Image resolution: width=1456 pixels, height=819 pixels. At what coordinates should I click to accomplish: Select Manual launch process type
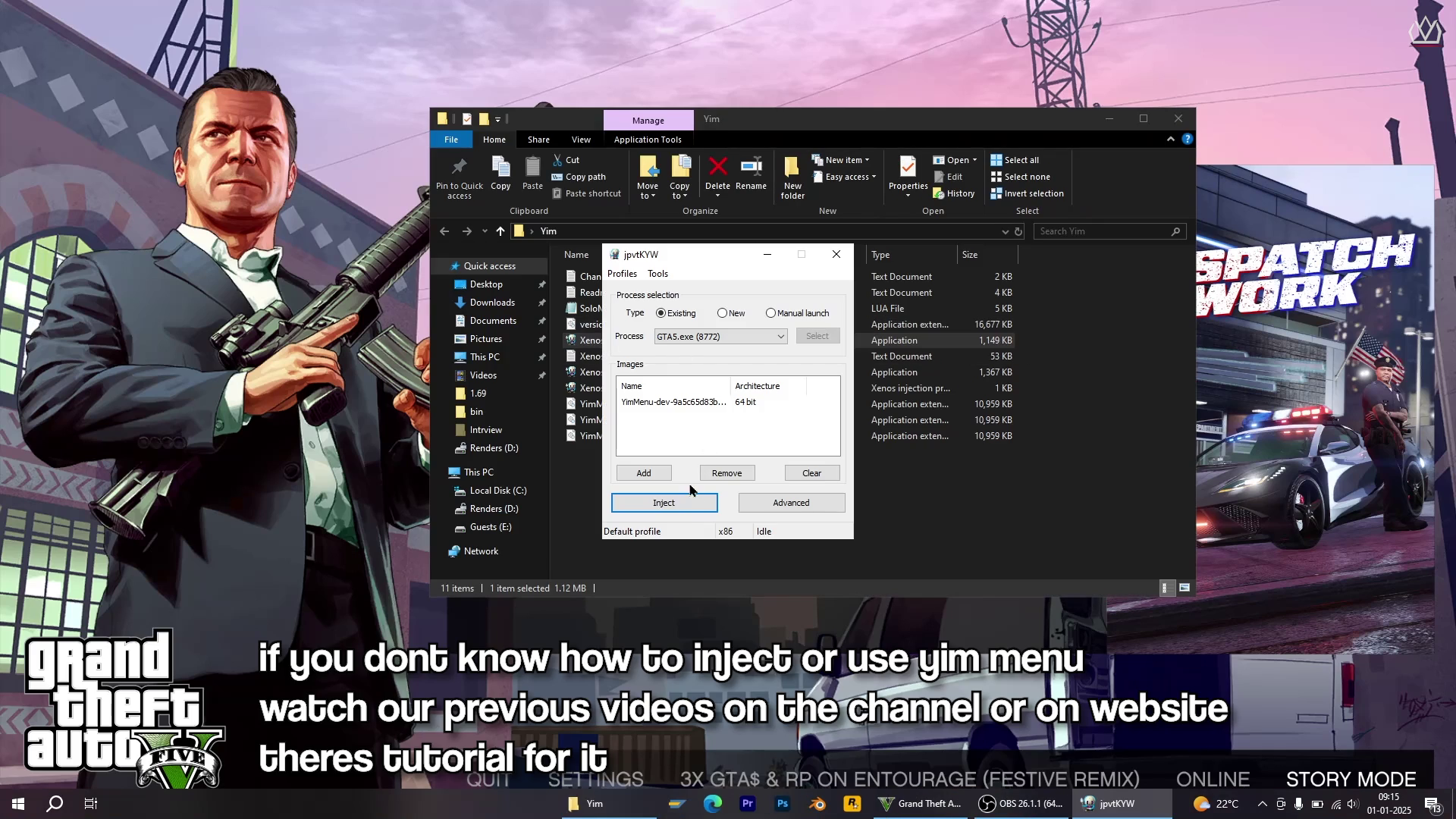tap(771, 313)
